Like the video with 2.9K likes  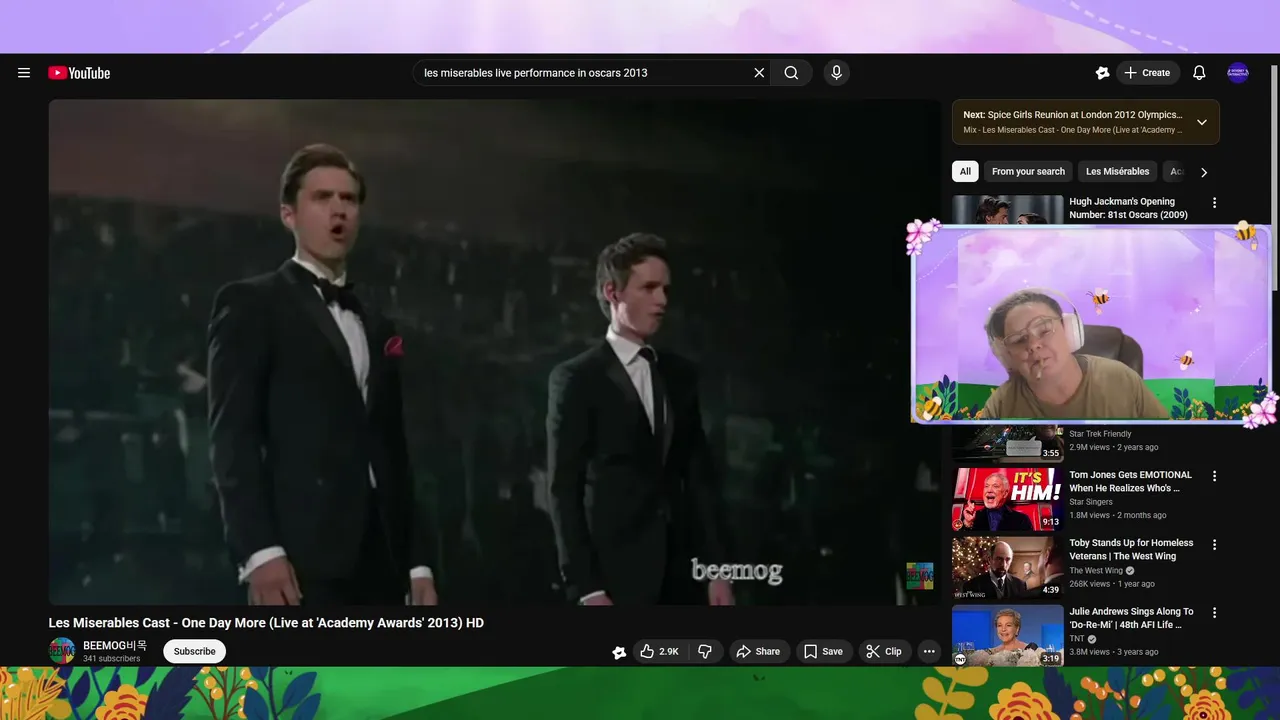[x=659, y=651]
